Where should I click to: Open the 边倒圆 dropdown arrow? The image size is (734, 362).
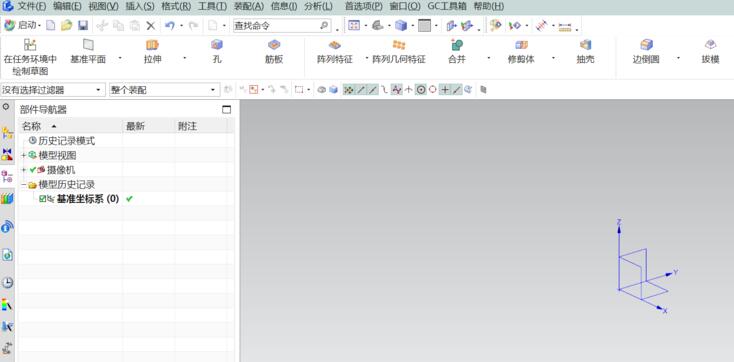pyautogui.click(x=678, y=58)
